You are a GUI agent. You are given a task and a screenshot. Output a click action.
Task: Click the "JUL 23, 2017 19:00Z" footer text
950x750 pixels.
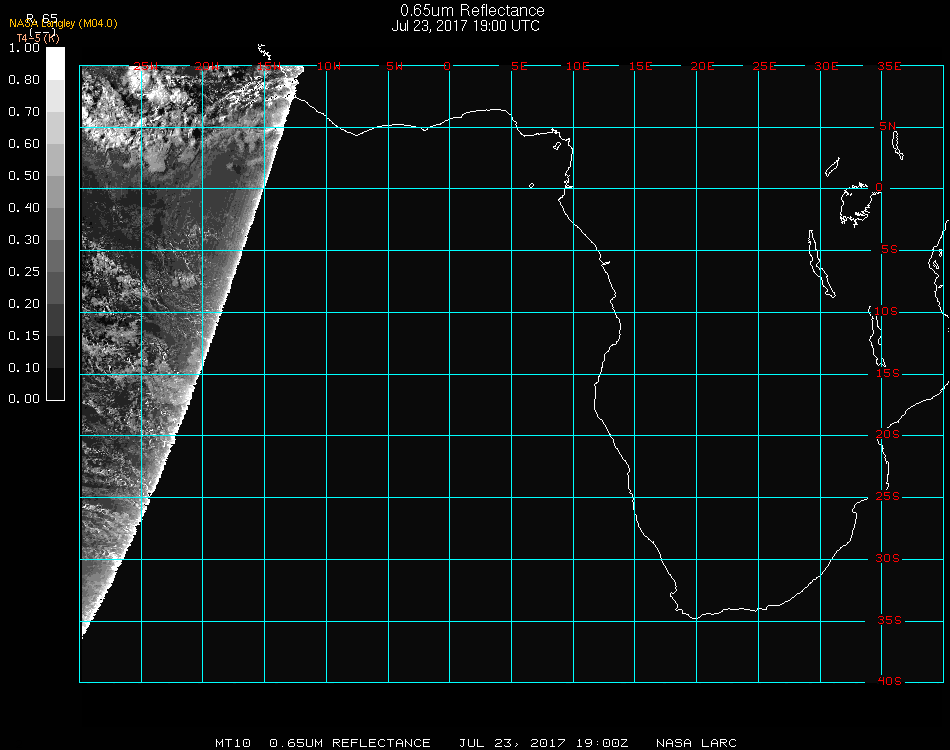click(543, 743)
